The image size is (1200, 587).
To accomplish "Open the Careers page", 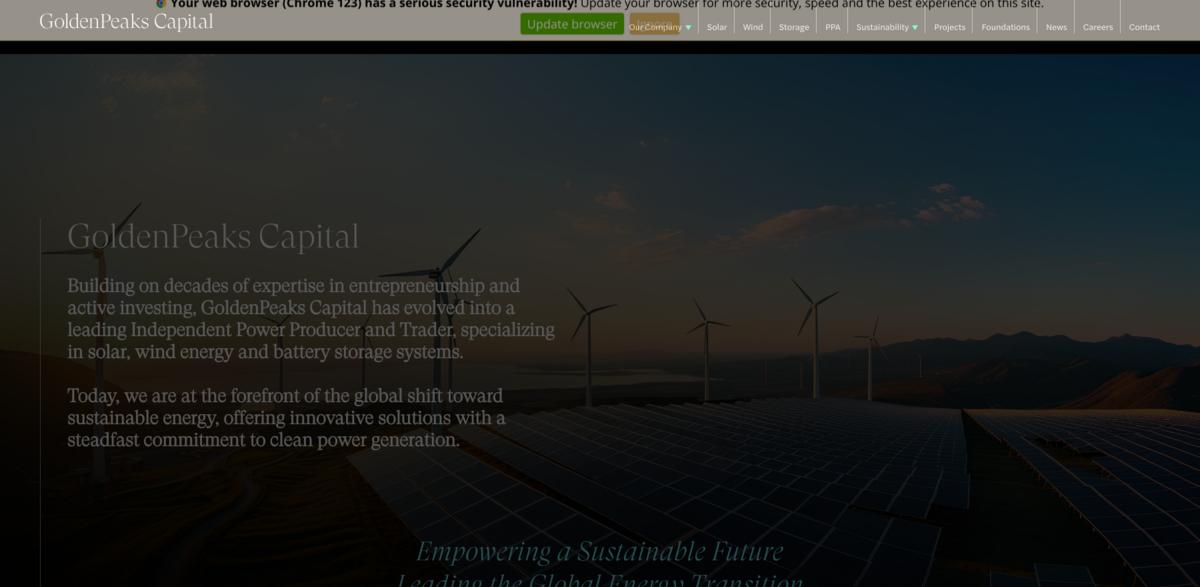I will [1097, 27].
